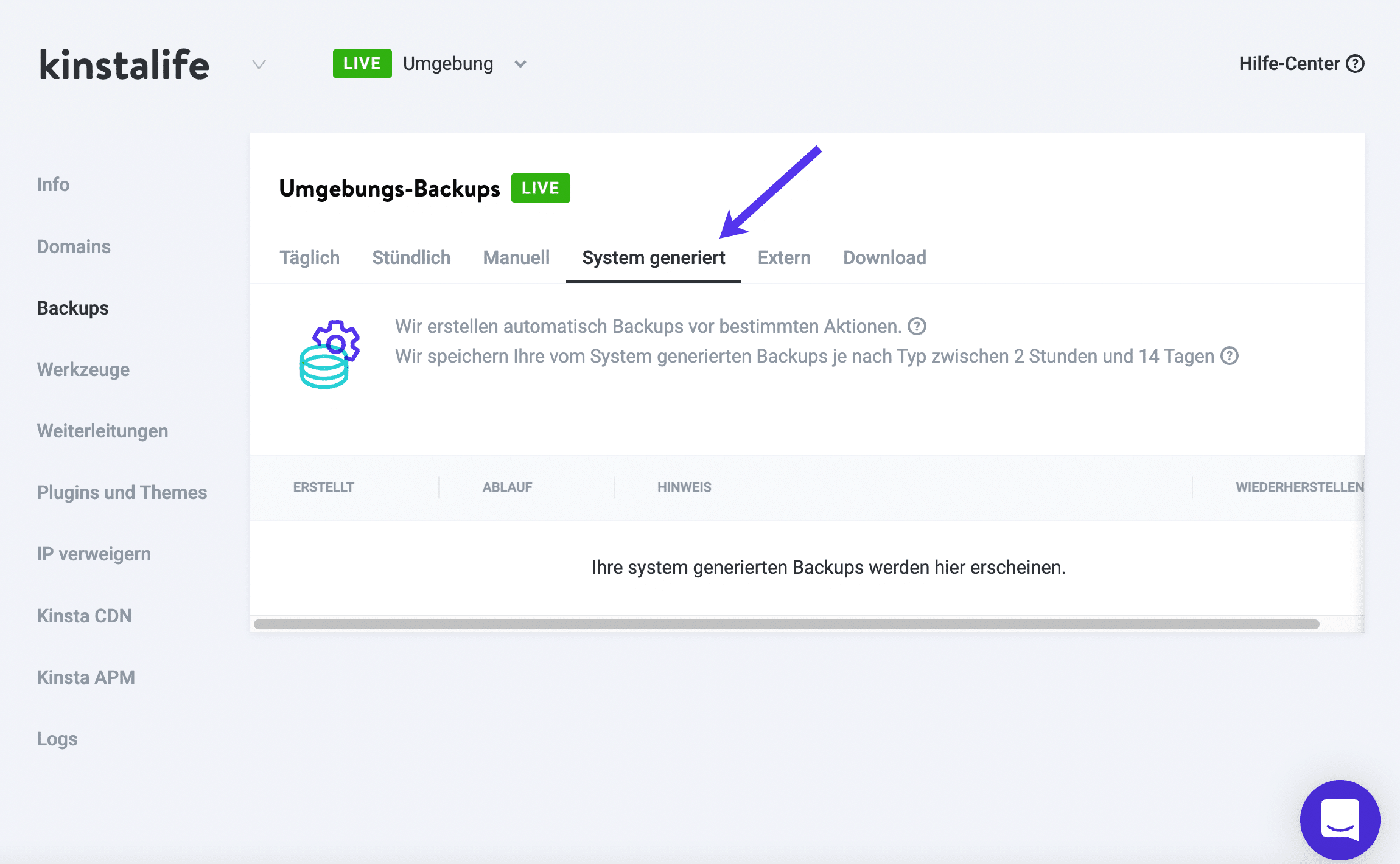The image size is (1400, 864).
Task: Select System generiert backup tab
Action: click(x=653, y=257)
